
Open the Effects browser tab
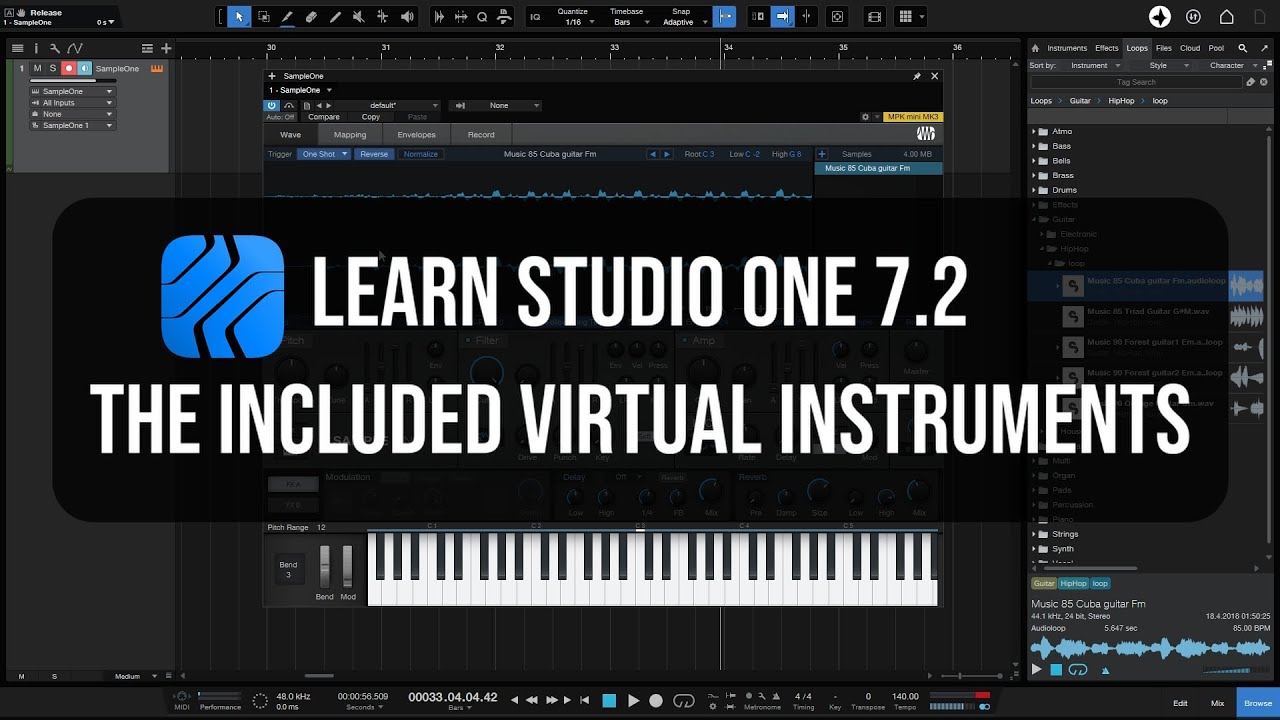[1107, 48]
